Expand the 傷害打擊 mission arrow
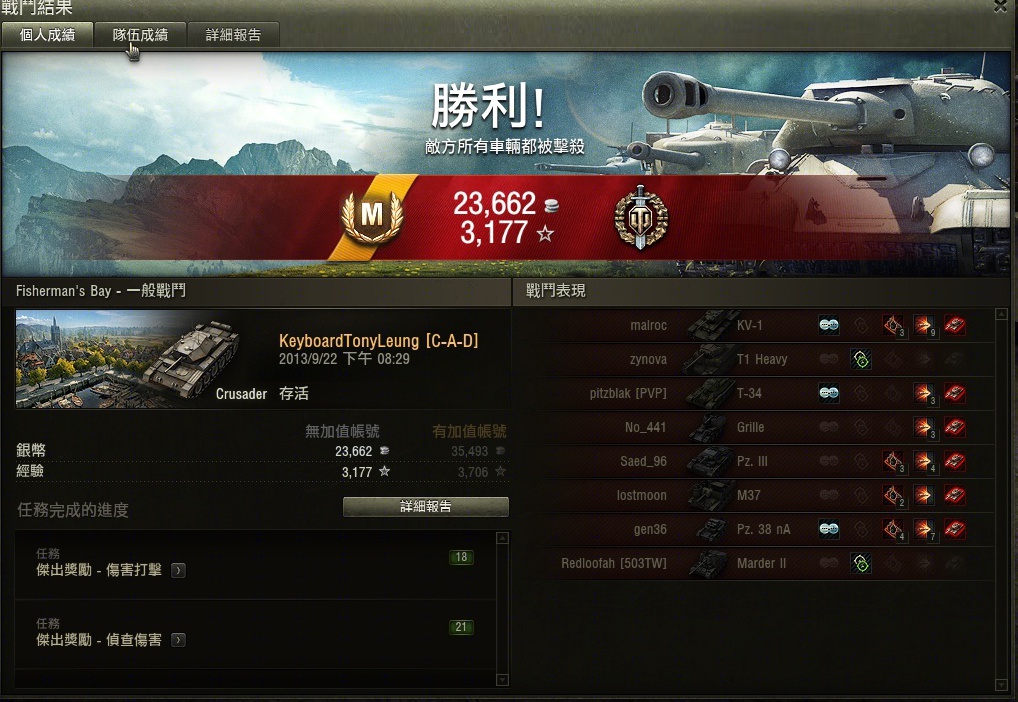The height and width of the screenshot is (702, 1018). point(178,570)
